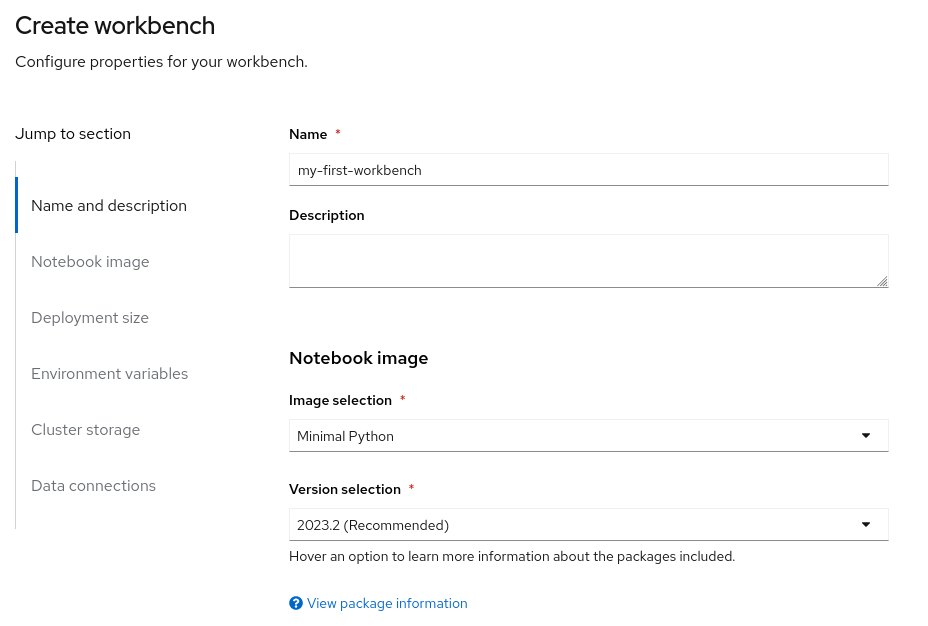The image size is (928, 626).
Task: Click the help icon beside View package information
Action: click(296, 603)
